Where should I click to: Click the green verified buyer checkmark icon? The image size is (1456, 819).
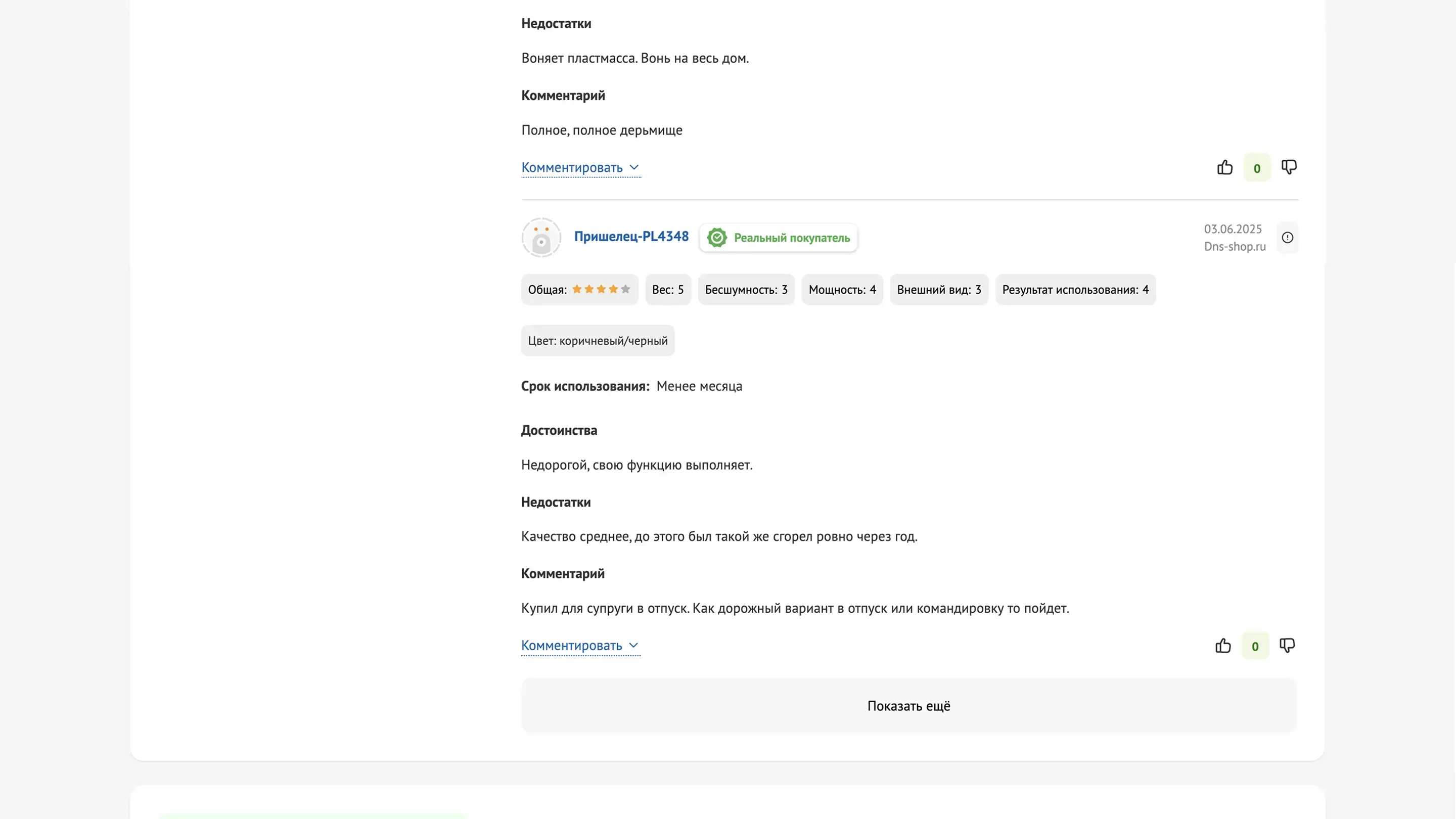[717, 238]
